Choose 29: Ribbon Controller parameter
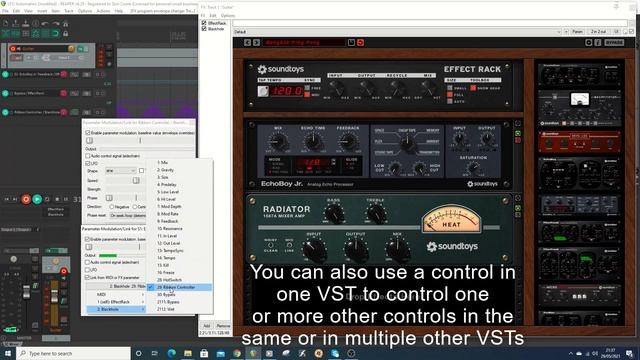The height and width of the screenshot is (360, 640). [x=180, y=287]
